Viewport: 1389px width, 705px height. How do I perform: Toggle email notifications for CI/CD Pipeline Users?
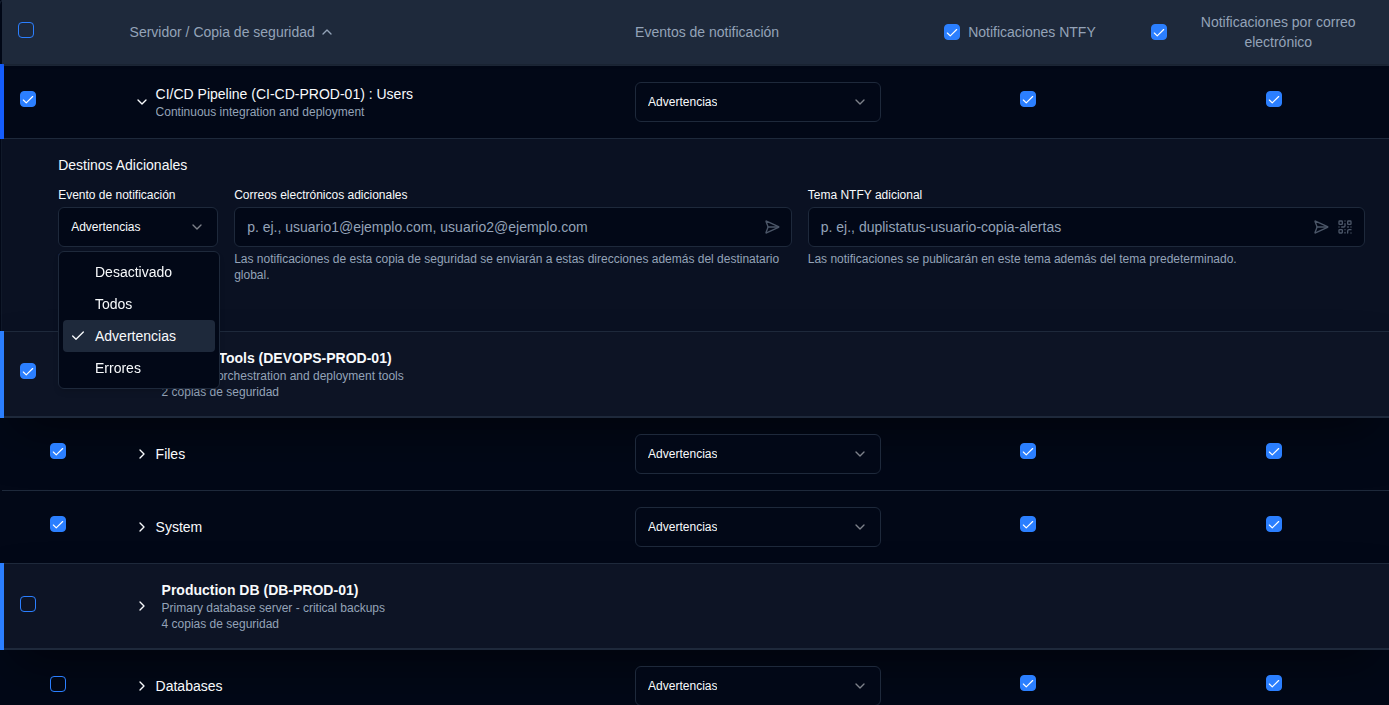(1274, 99)
